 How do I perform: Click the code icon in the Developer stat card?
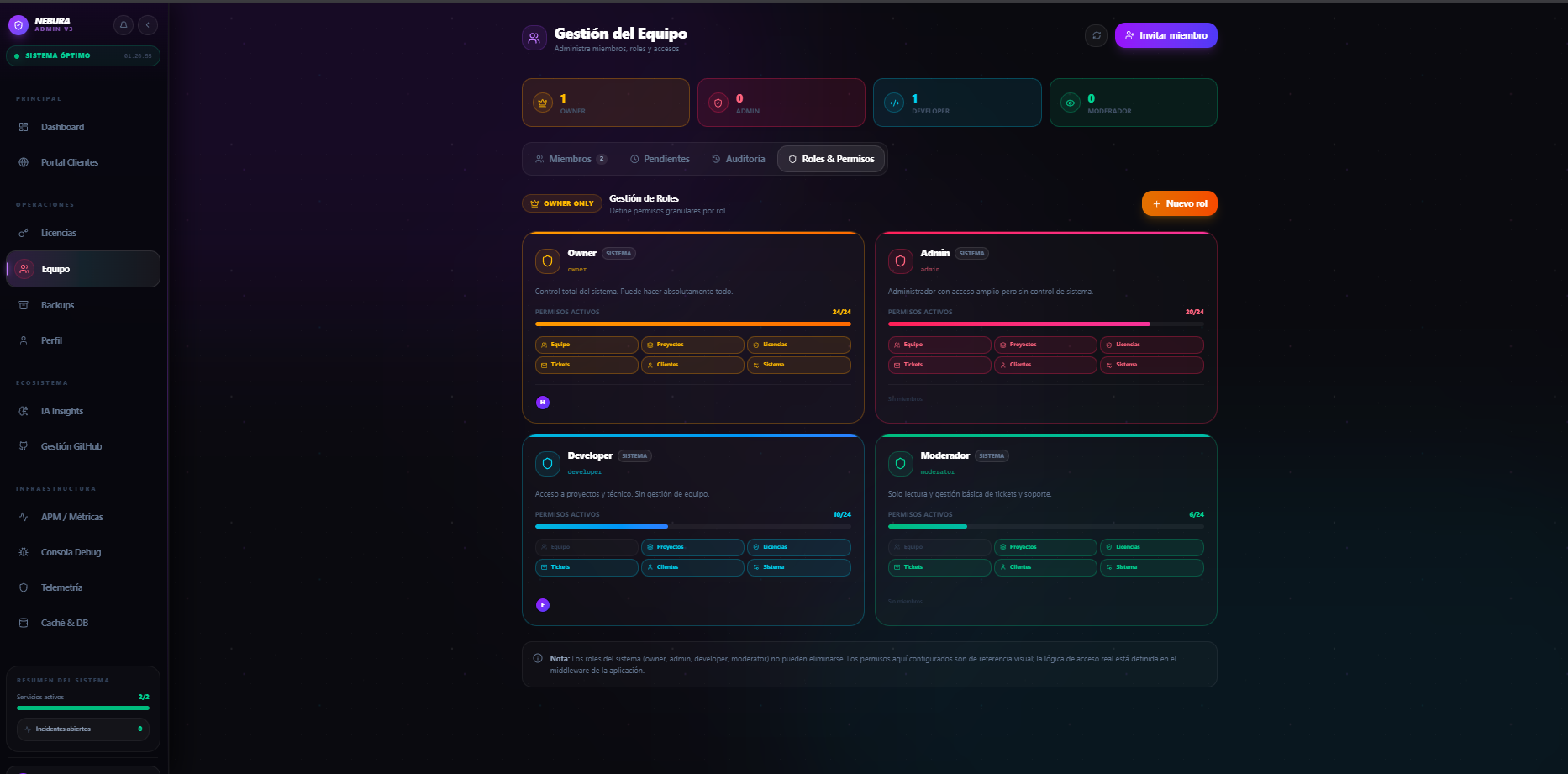pyautogui.click(x=895, y=103)
